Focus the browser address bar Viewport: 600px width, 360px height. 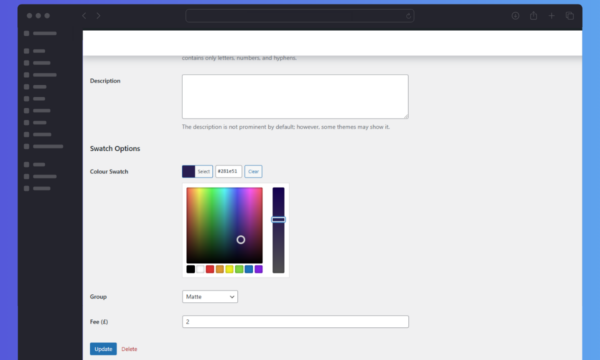tap(300, 16)
